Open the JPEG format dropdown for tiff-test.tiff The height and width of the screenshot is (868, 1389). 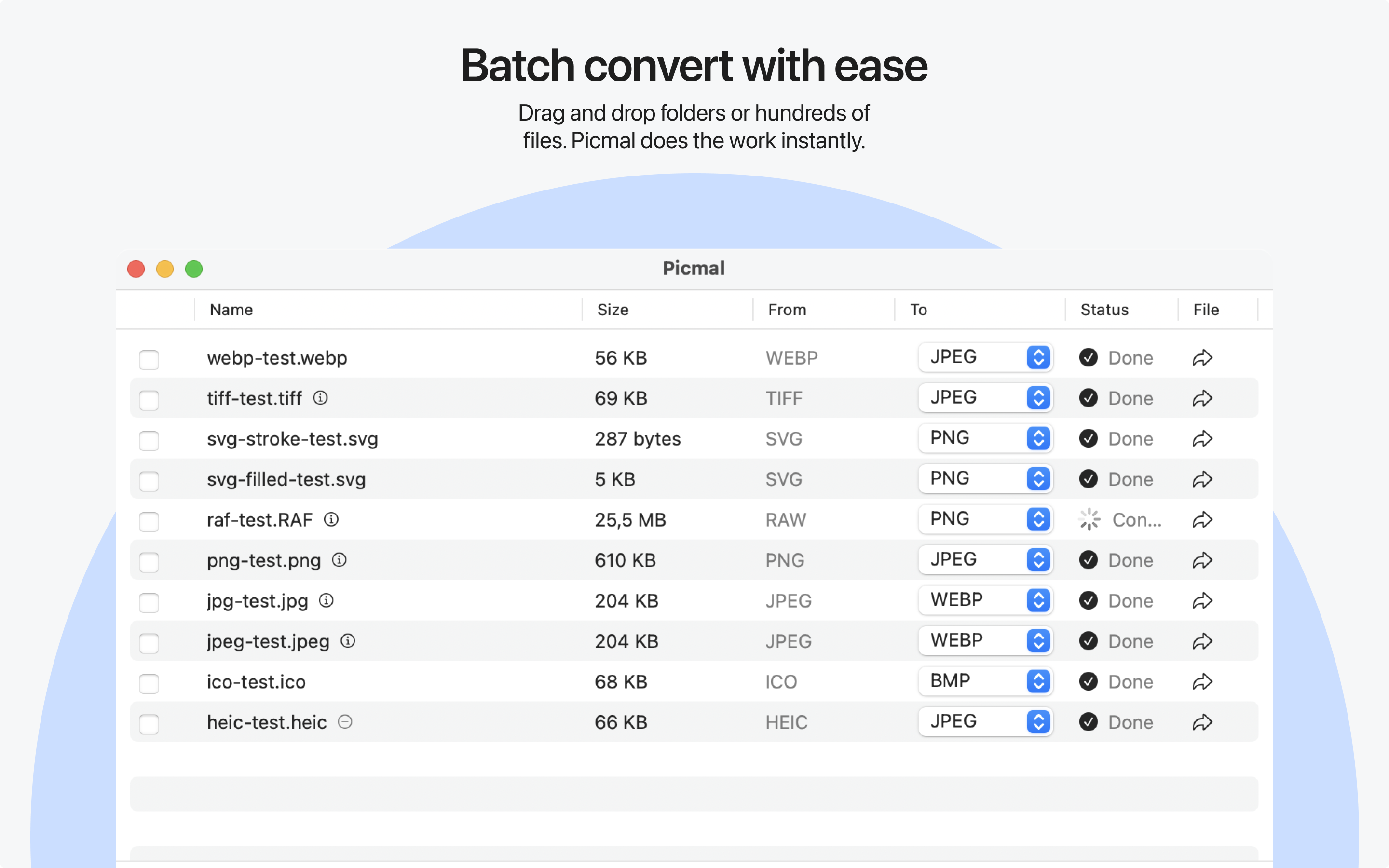984,398
